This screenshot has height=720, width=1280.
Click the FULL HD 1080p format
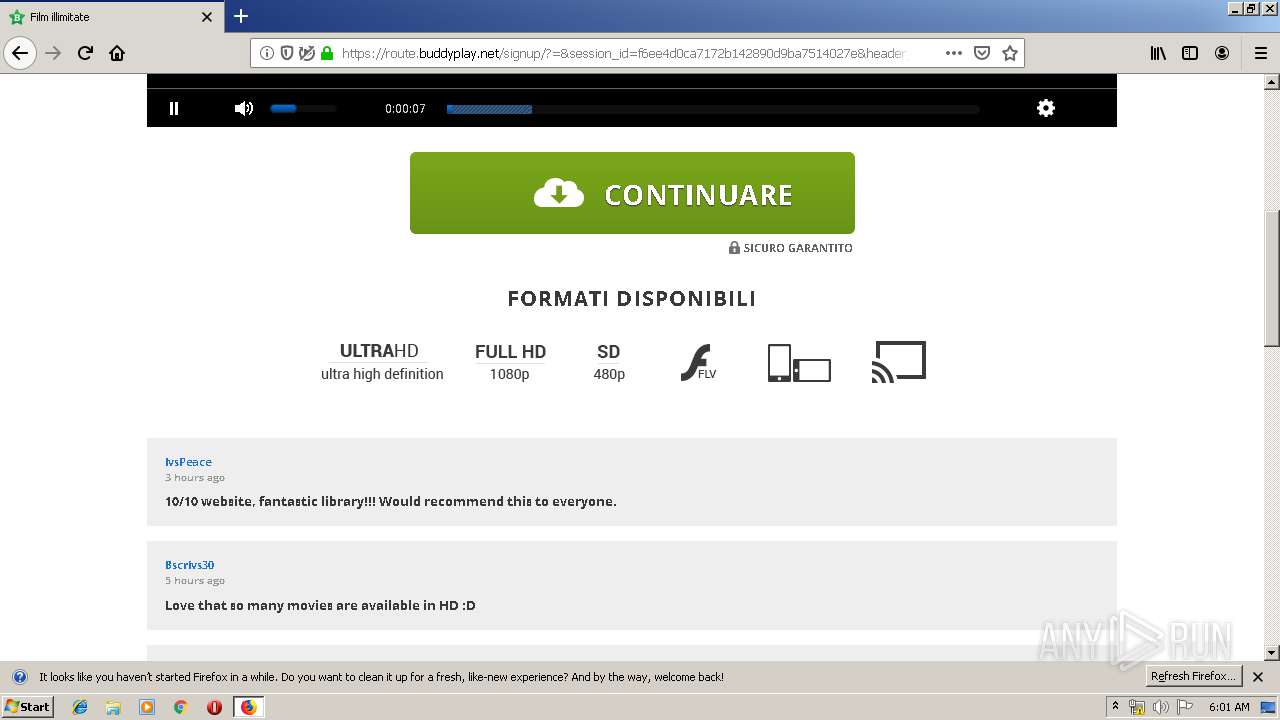[510, 362]
